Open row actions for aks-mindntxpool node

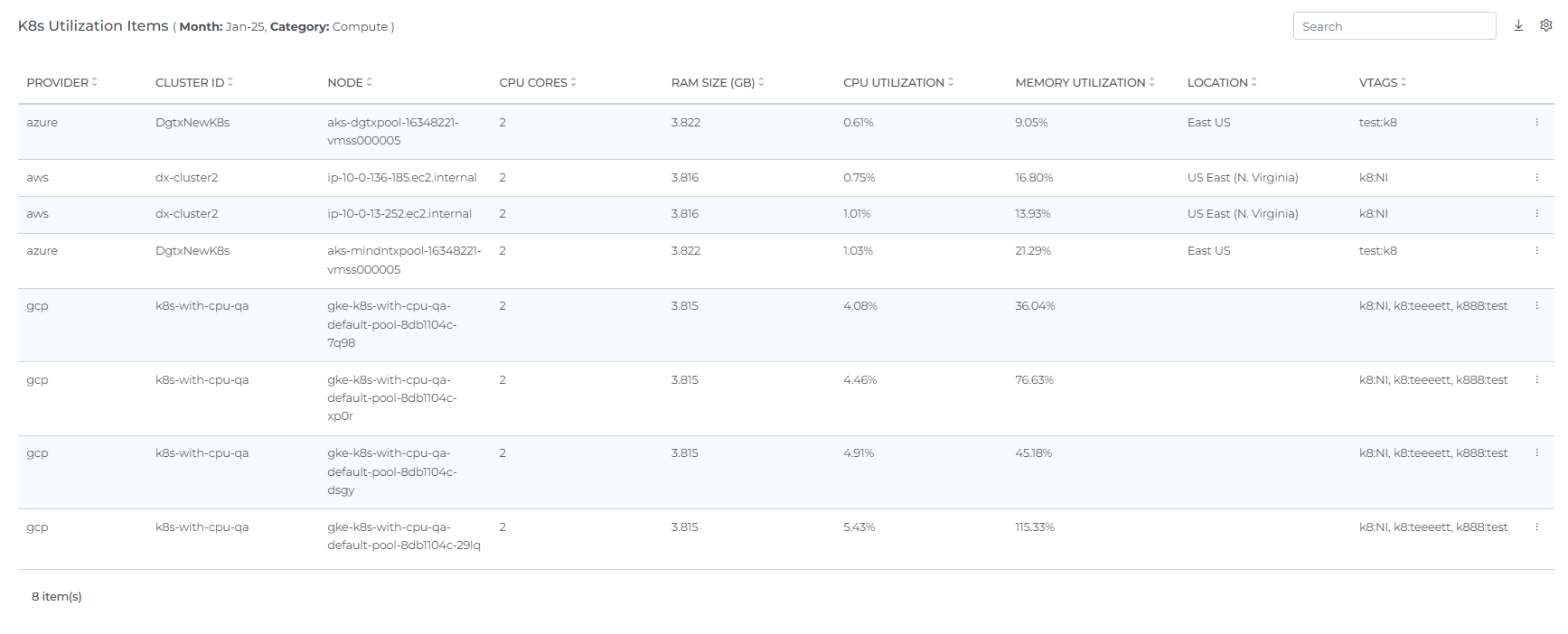pos(1536,250)
